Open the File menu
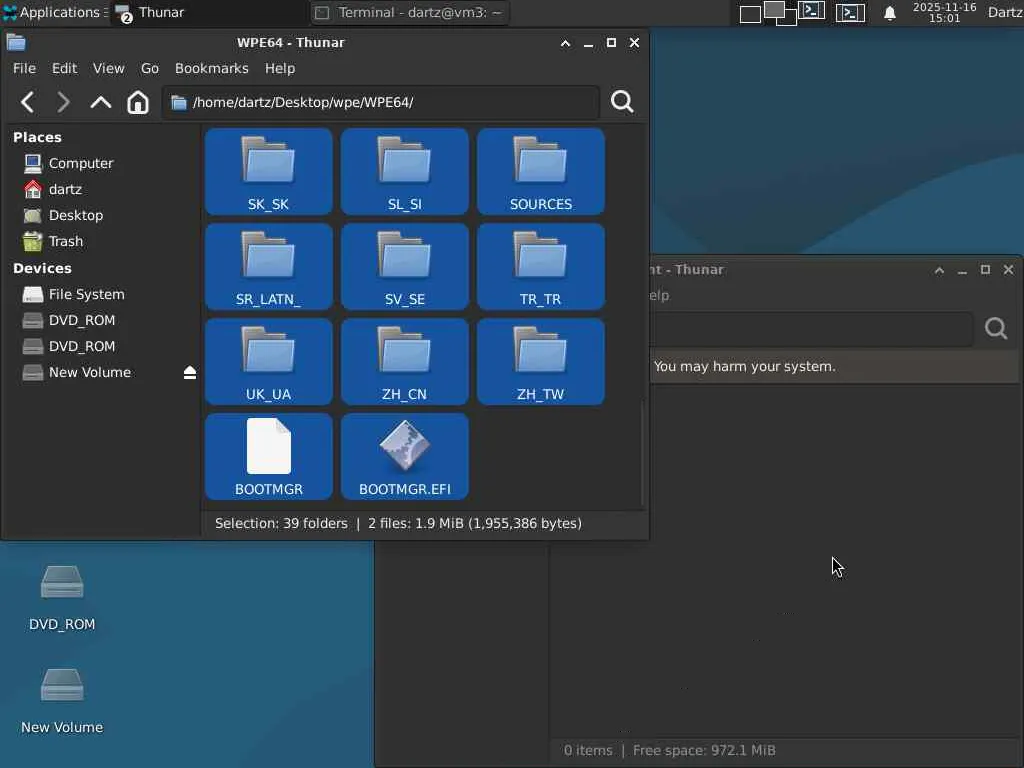This screenshot has width=1024, height=768. tap(24, 68)
